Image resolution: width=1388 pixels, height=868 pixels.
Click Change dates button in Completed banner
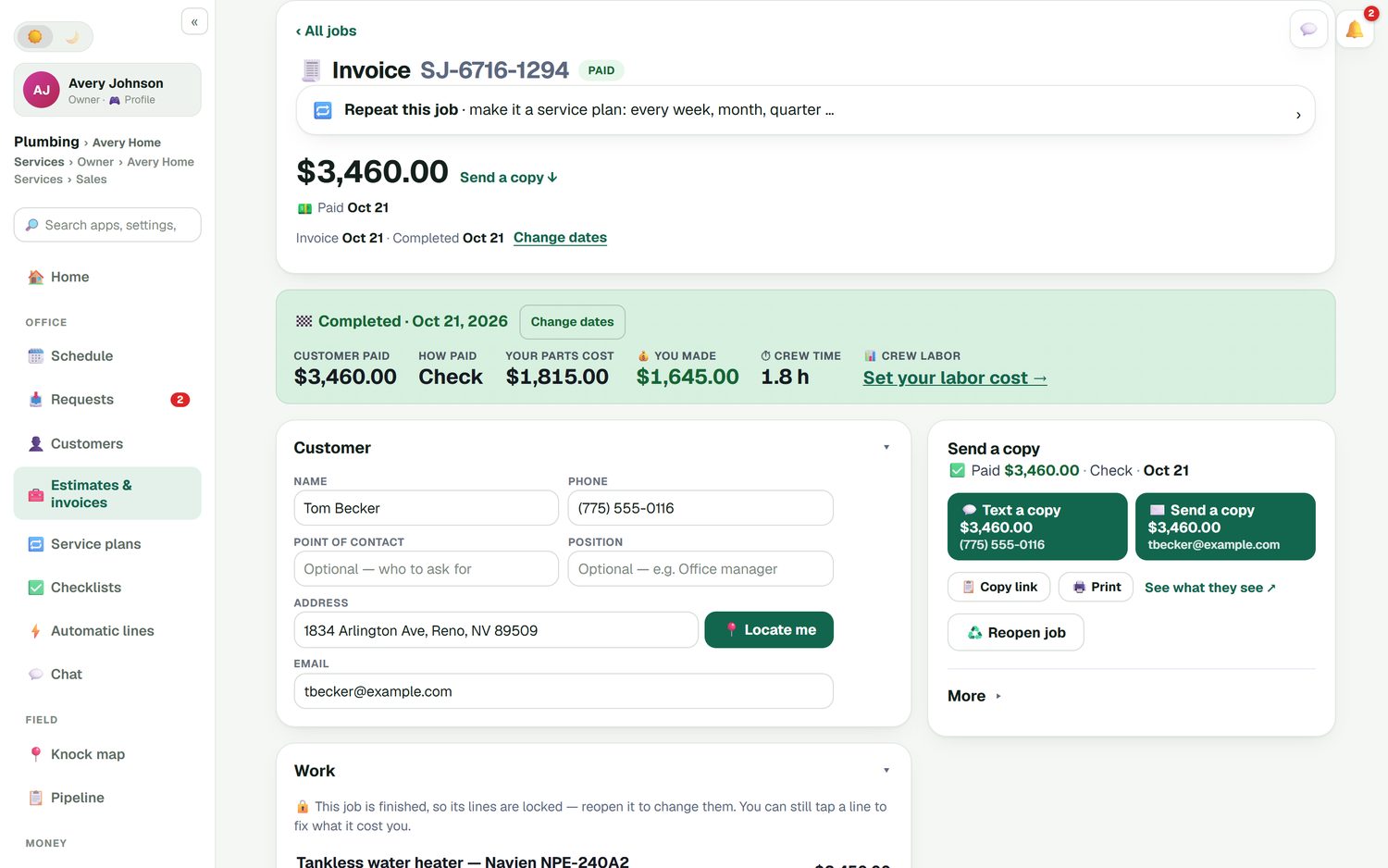click(x=573, y=322)
